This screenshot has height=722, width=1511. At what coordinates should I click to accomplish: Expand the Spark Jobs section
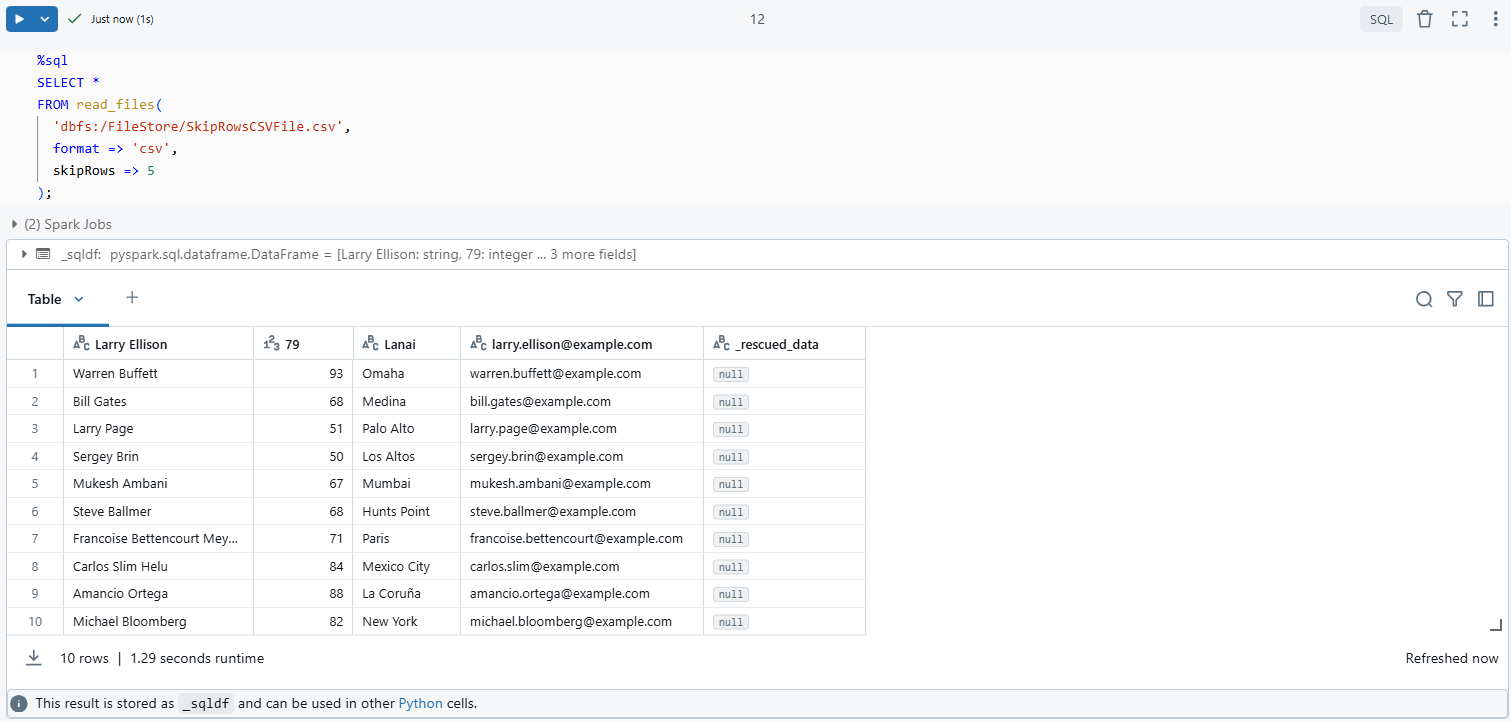pos(14,224)
